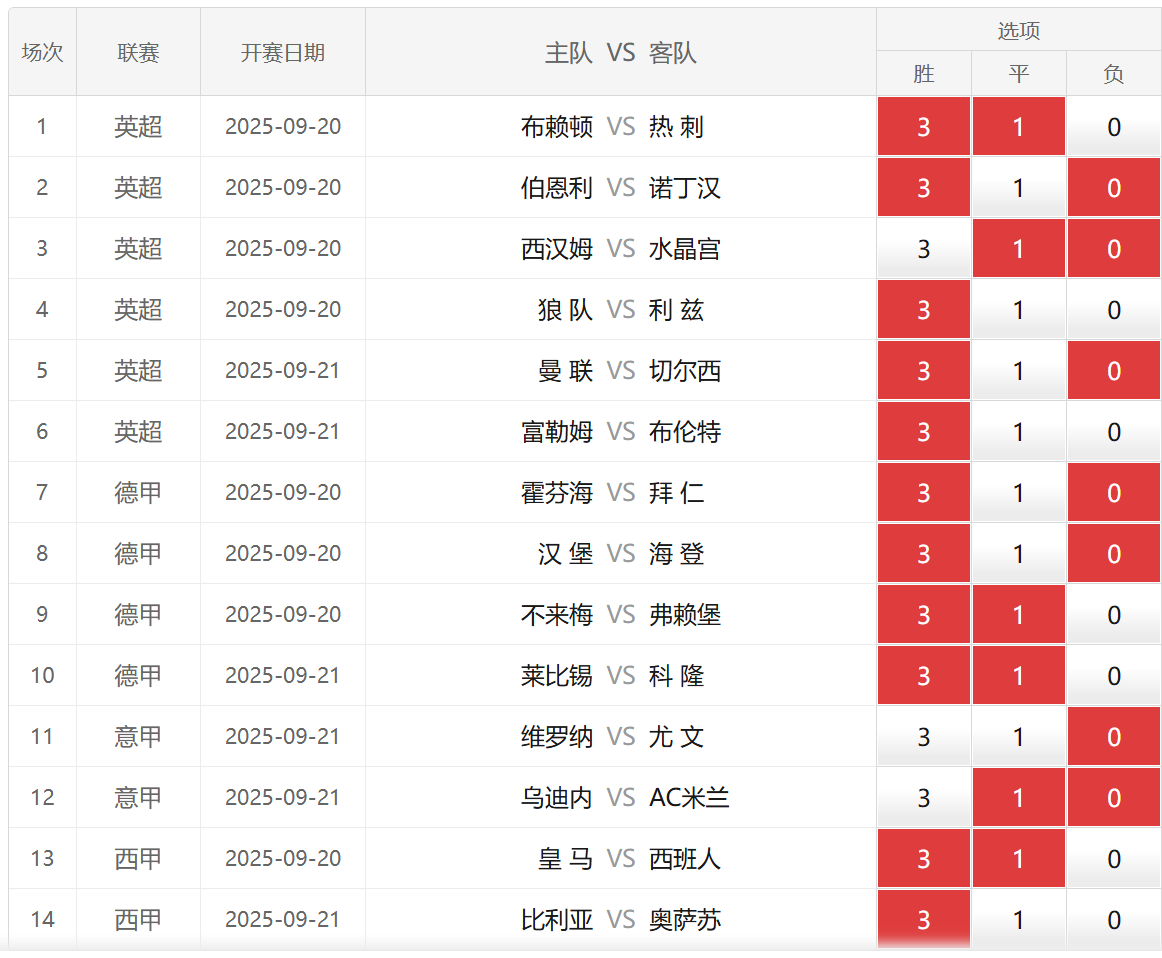
Task: Toggle draw (1) for 比利亚 vs 奥萨苏
Action: 1018,920
